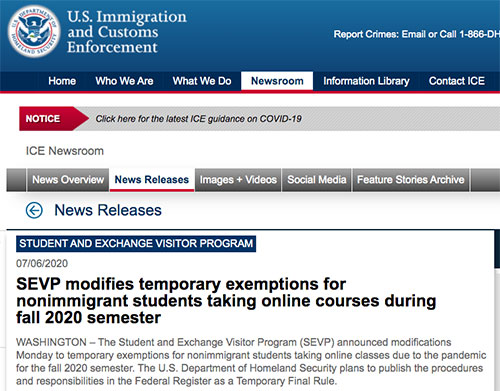
Task: Open the SEVP modifies temporary exemptions headline
Action: [226, 301]
